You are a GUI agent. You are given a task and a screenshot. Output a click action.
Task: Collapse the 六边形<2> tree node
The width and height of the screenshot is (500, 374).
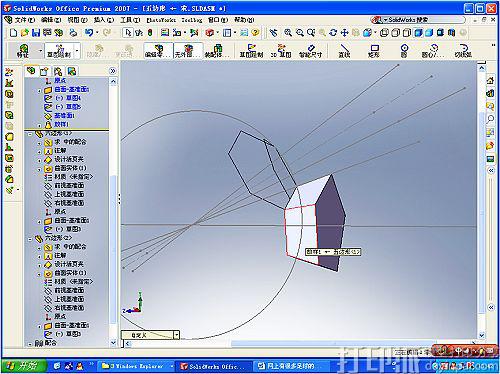(x=30, y=239)
